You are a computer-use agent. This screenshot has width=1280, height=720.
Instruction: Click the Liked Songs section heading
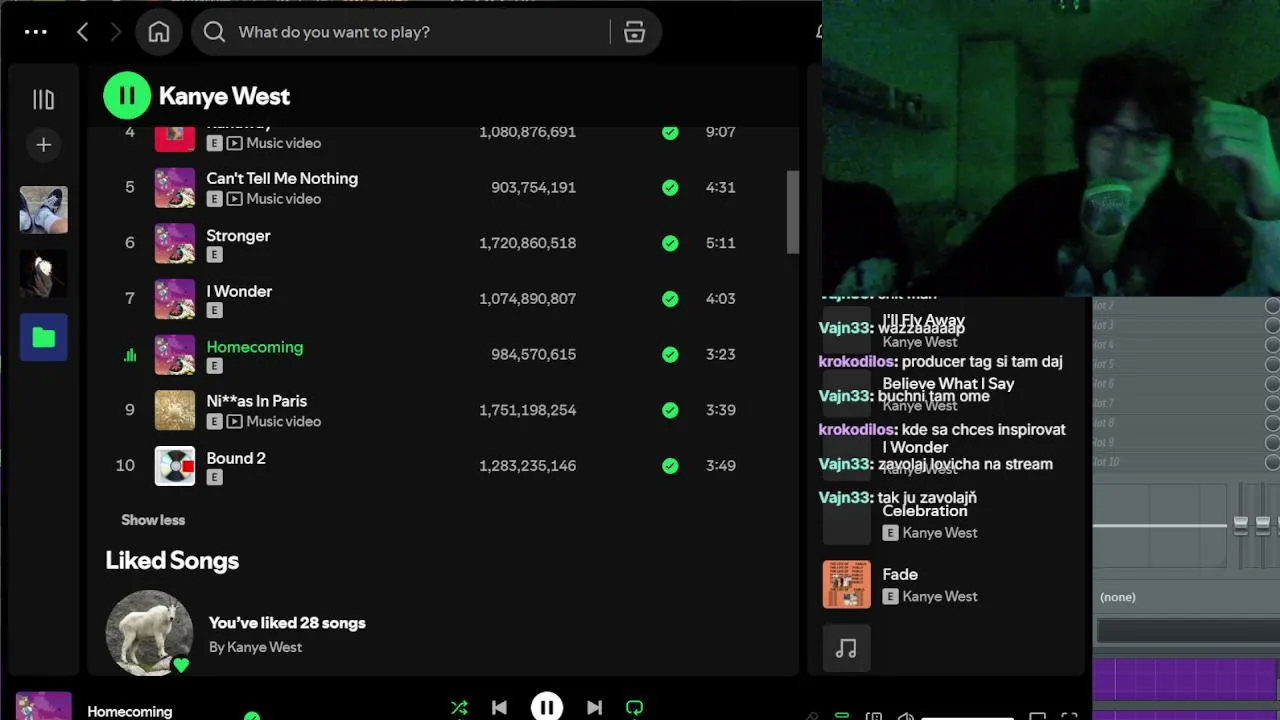click(172, 560)
